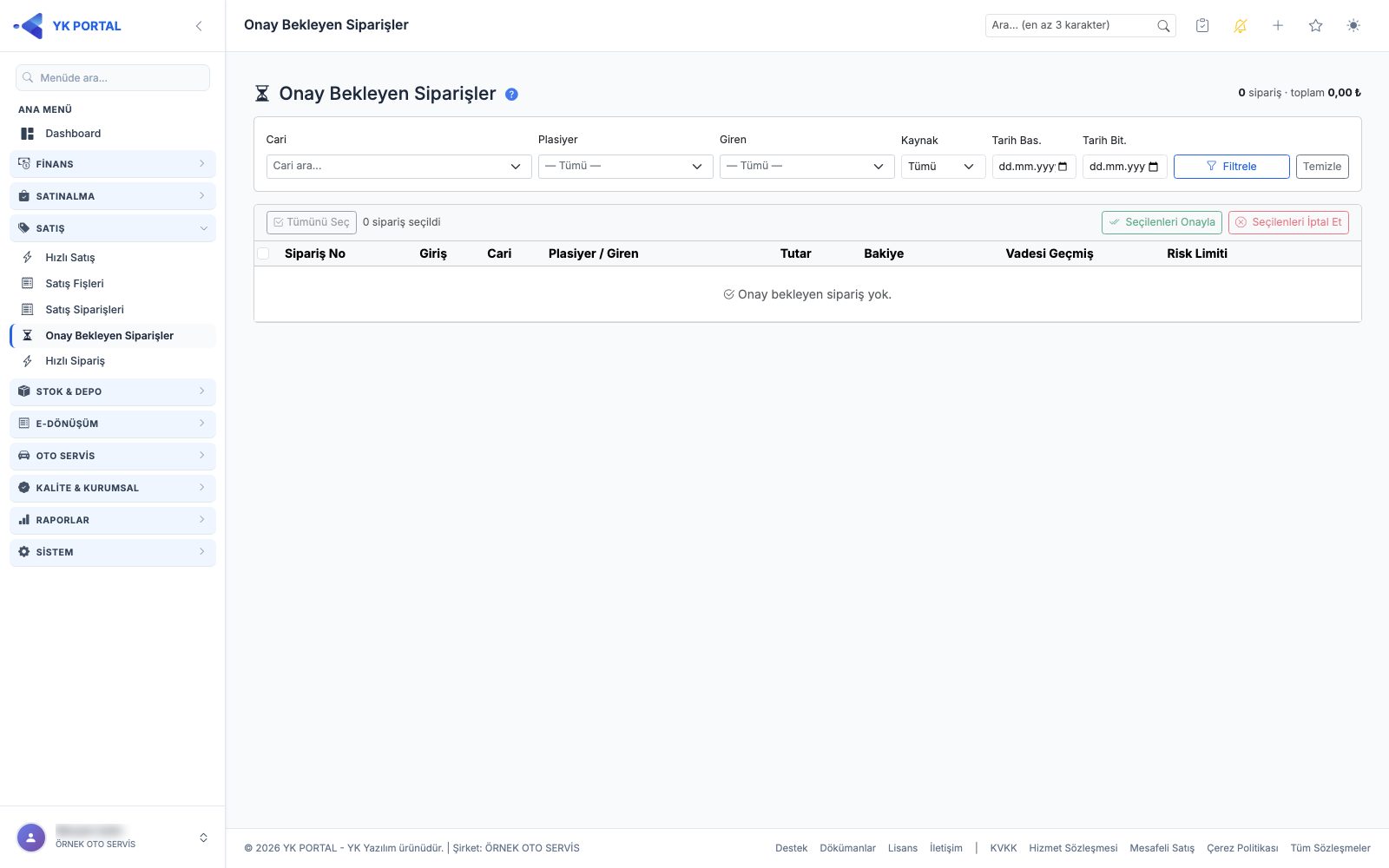
Task: Open the Kaynak dropdown
Action: pyautogui.click(x=943, y=167)
